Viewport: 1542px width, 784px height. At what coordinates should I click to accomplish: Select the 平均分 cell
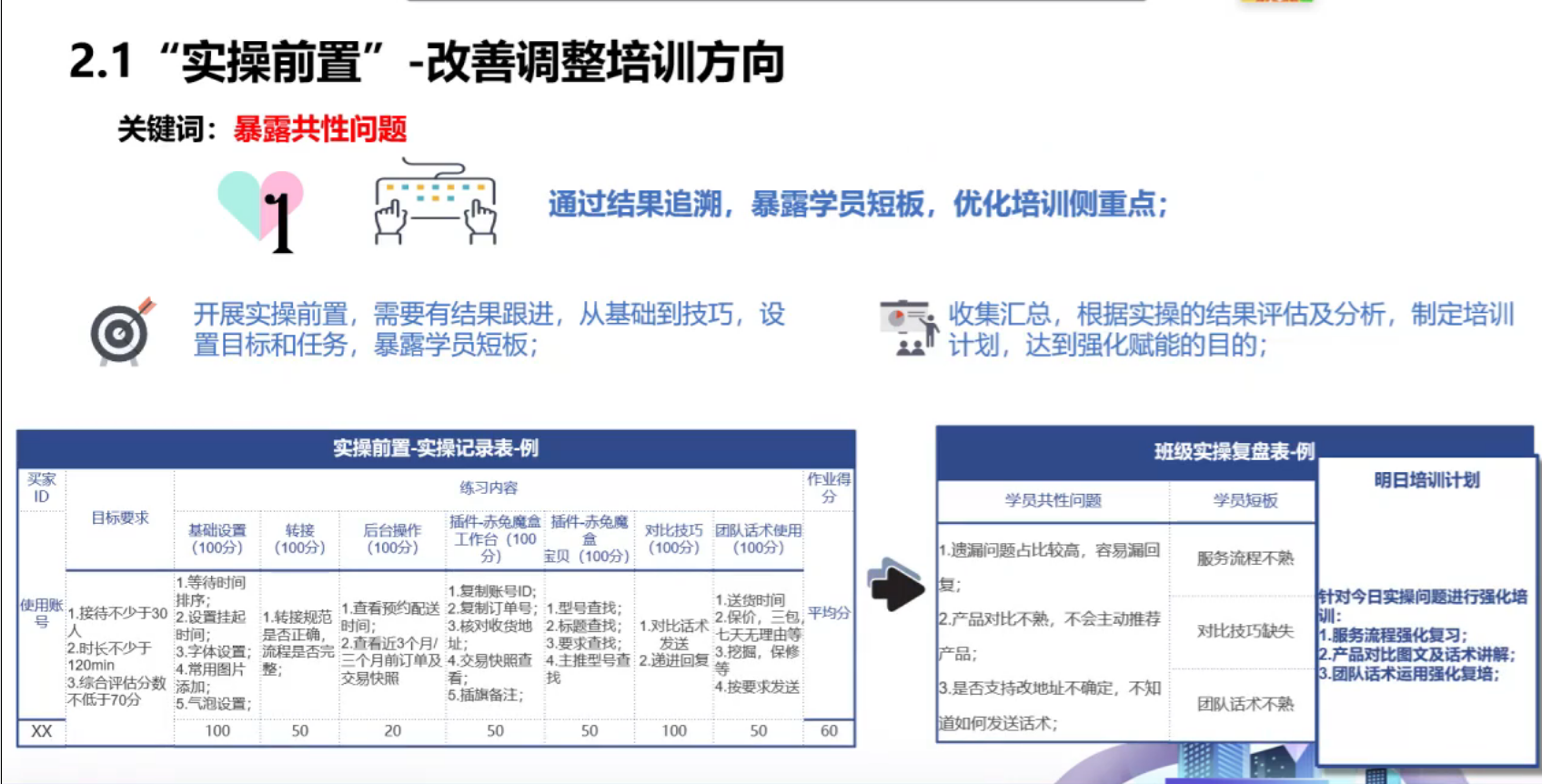coord(829,613)
